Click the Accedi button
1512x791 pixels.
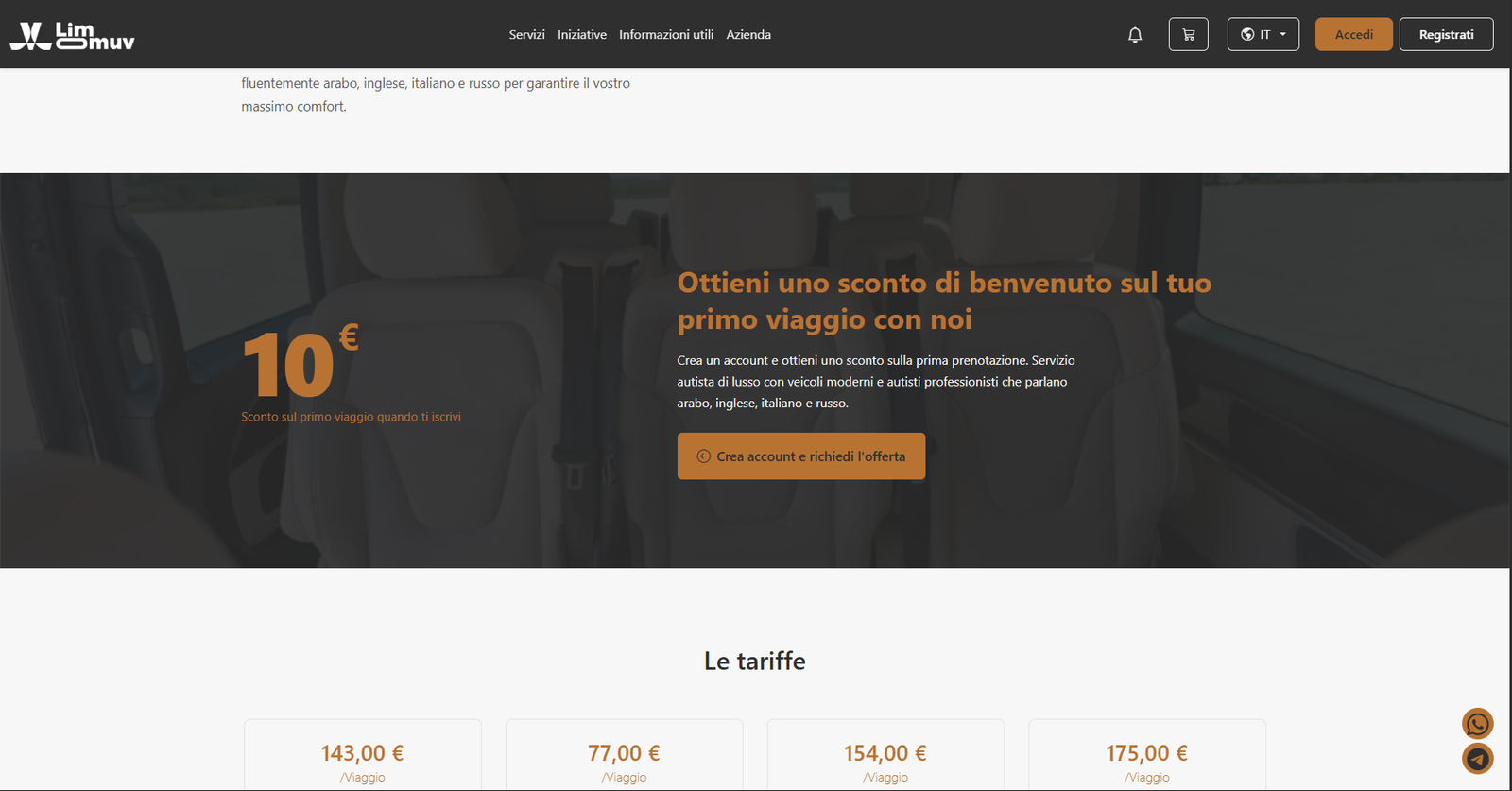click(1353, 34)
